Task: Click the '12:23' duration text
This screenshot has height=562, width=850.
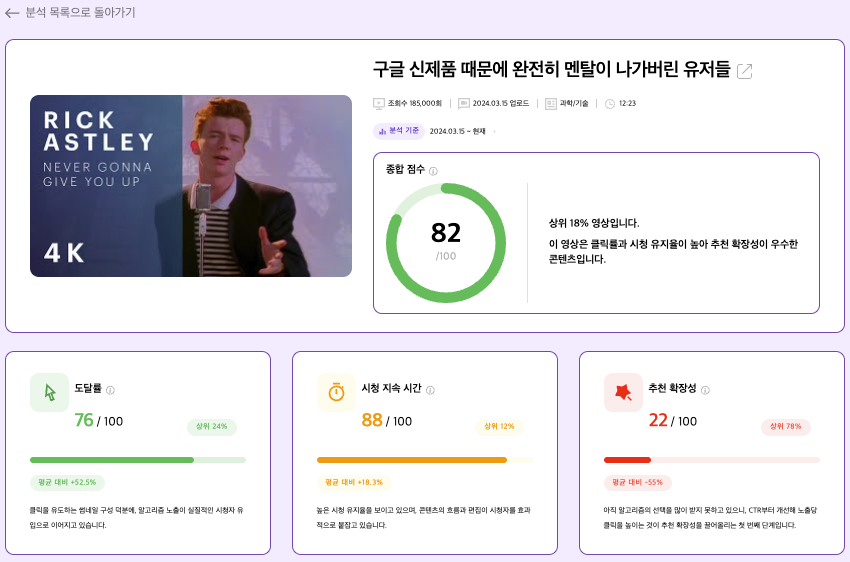Action: pos(627,104)
